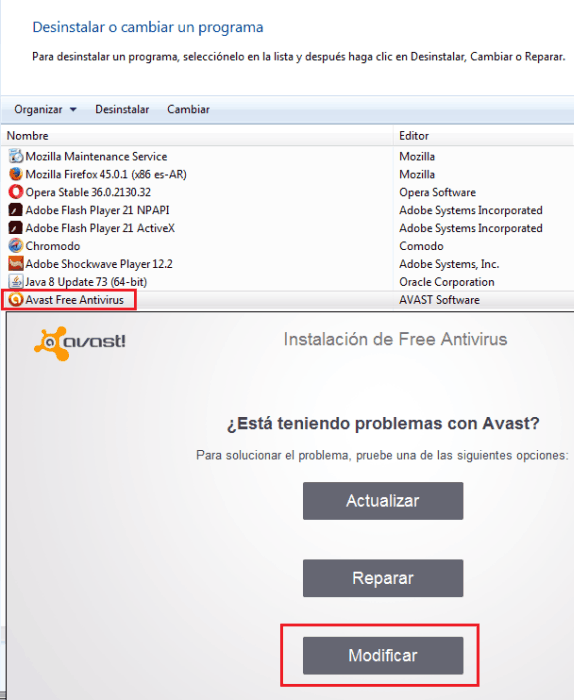
Task: Click the Avast Free Antivirus icon
Action: point(16,300)
